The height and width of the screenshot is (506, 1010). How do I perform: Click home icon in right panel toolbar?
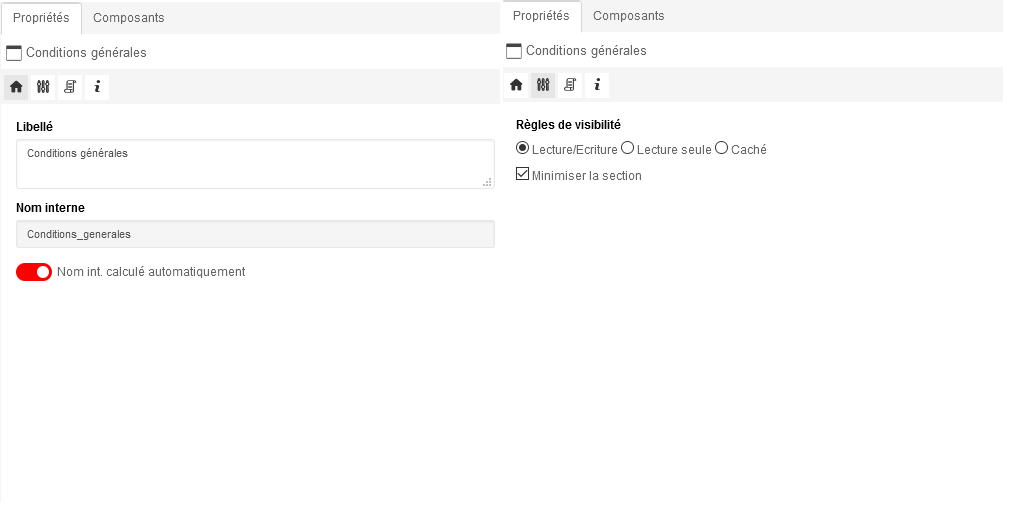tap(516, 85)
